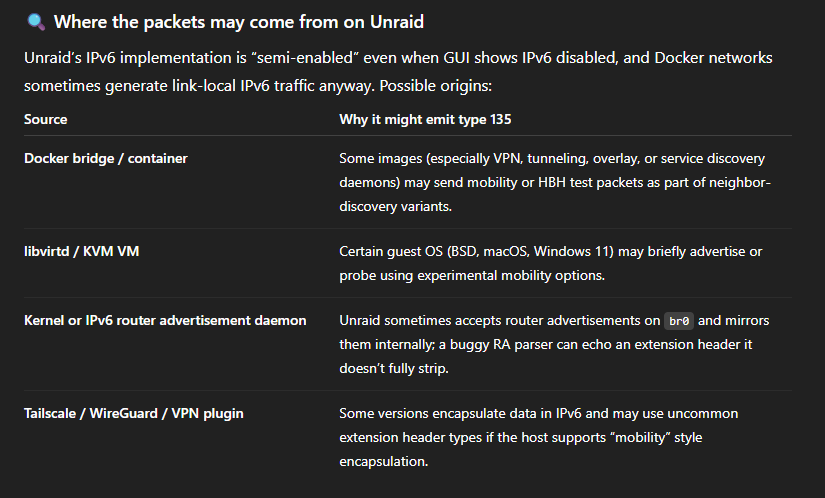Screen dimensions: 825x498
Task: Click 'Tailscale / WireGuard / VPN plugin' cell
Action: point(134,413)
